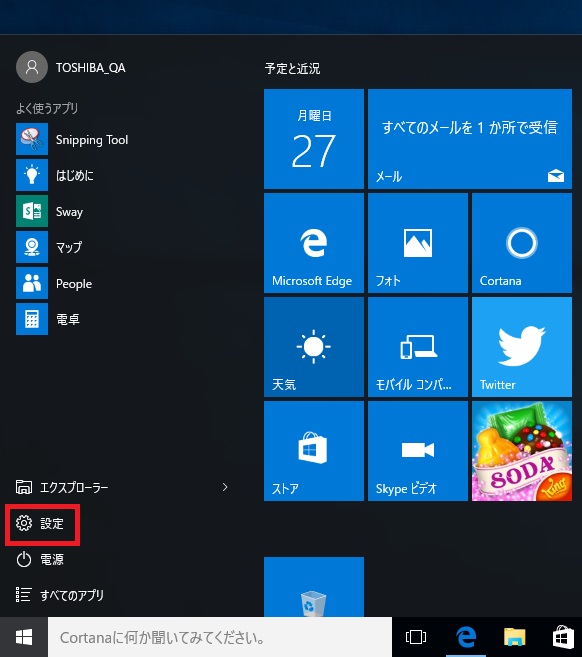Open the Skype ビデオ tile
The image size is (582, 657).
pos(418,450)
